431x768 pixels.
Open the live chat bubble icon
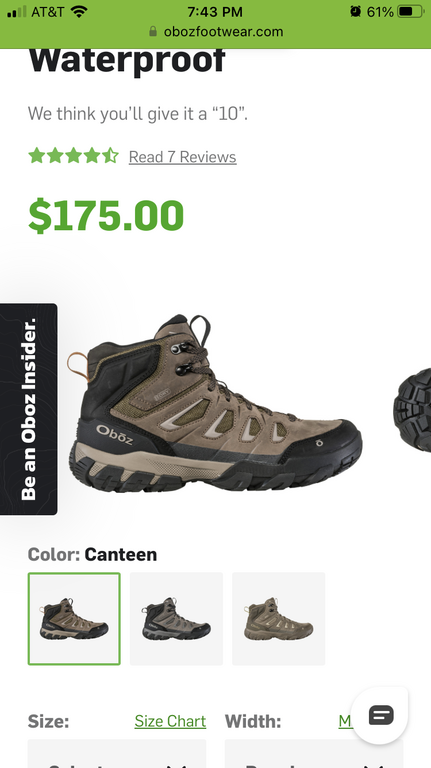tap(380, 715)
